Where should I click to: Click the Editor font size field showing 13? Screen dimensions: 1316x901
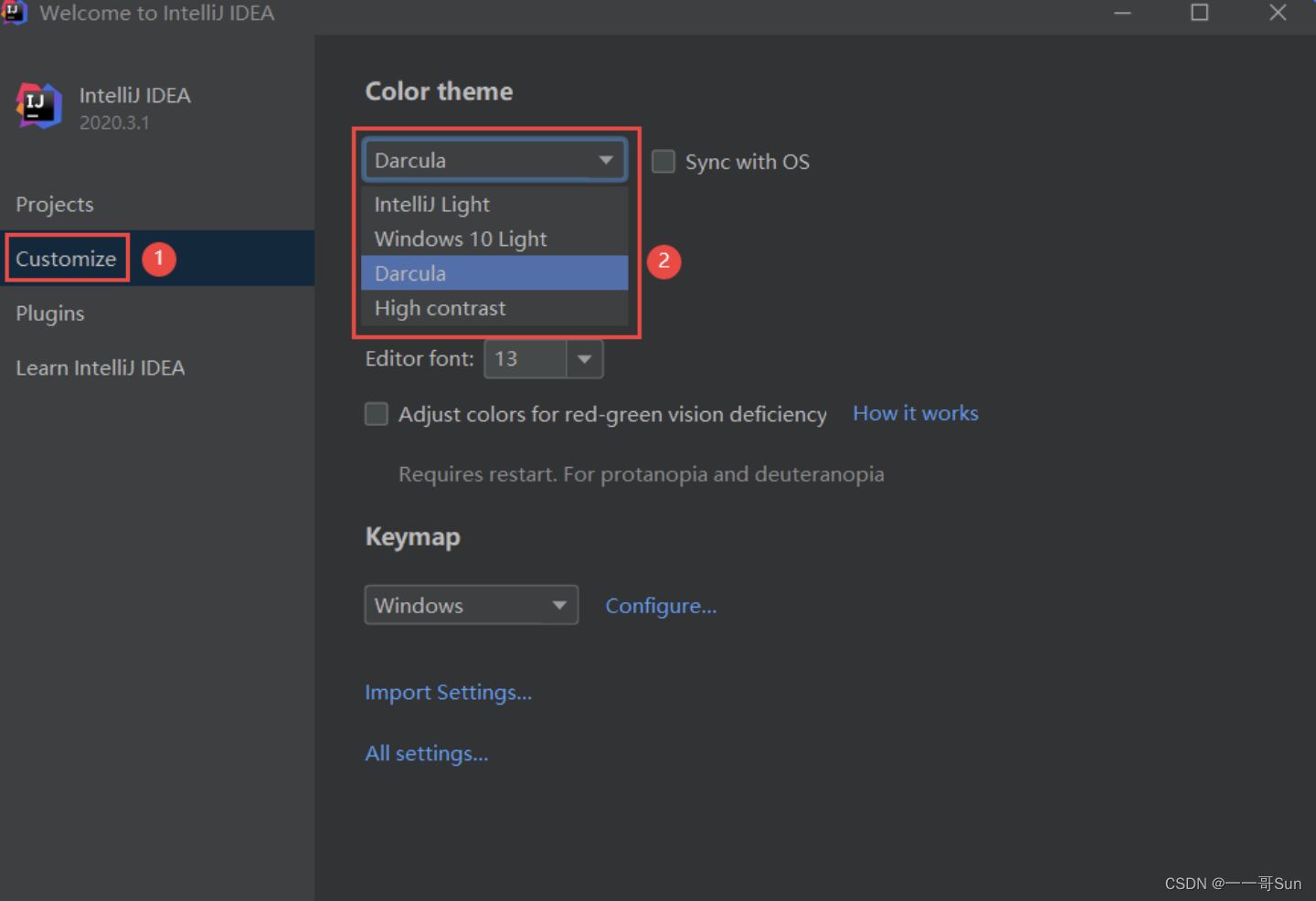[x=525, y=359]
